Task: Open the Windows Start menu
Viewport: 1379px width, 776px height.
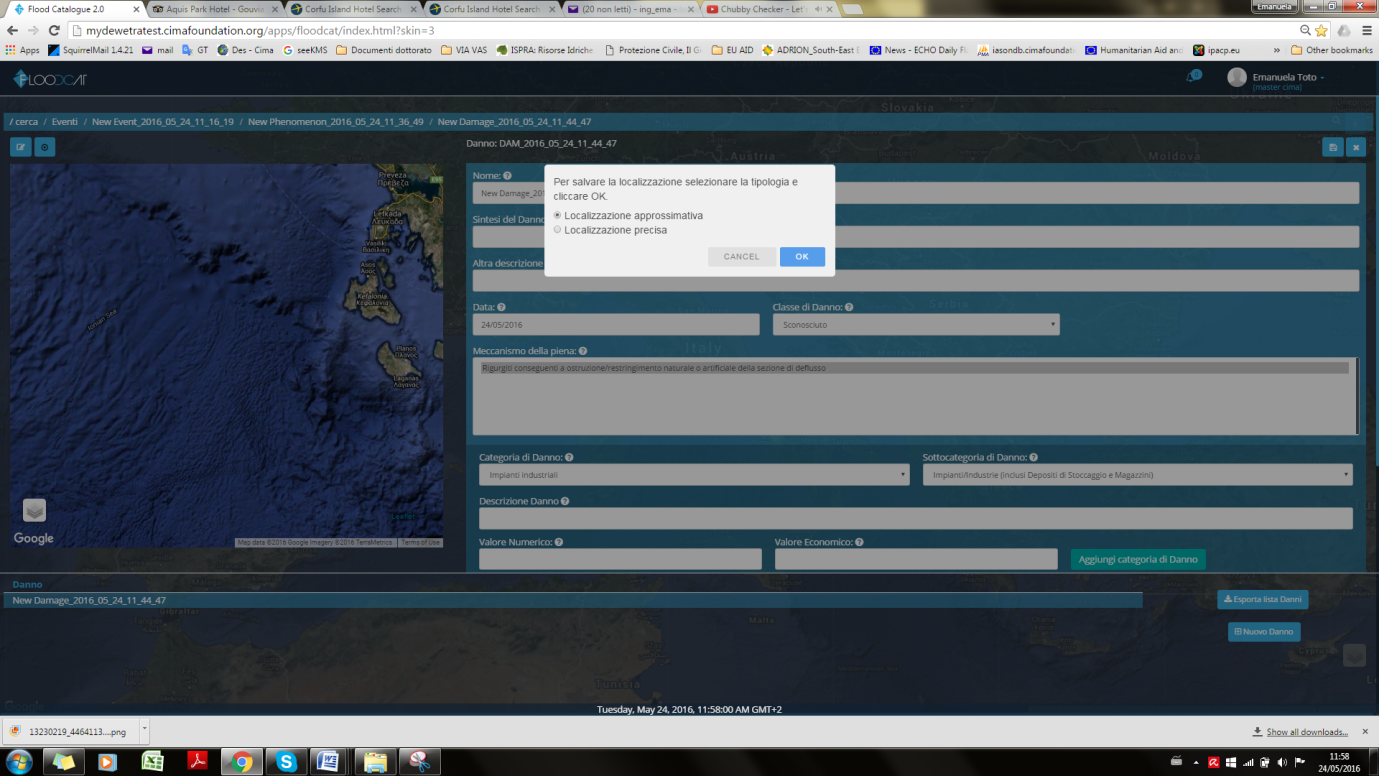Action: point(18,762)
